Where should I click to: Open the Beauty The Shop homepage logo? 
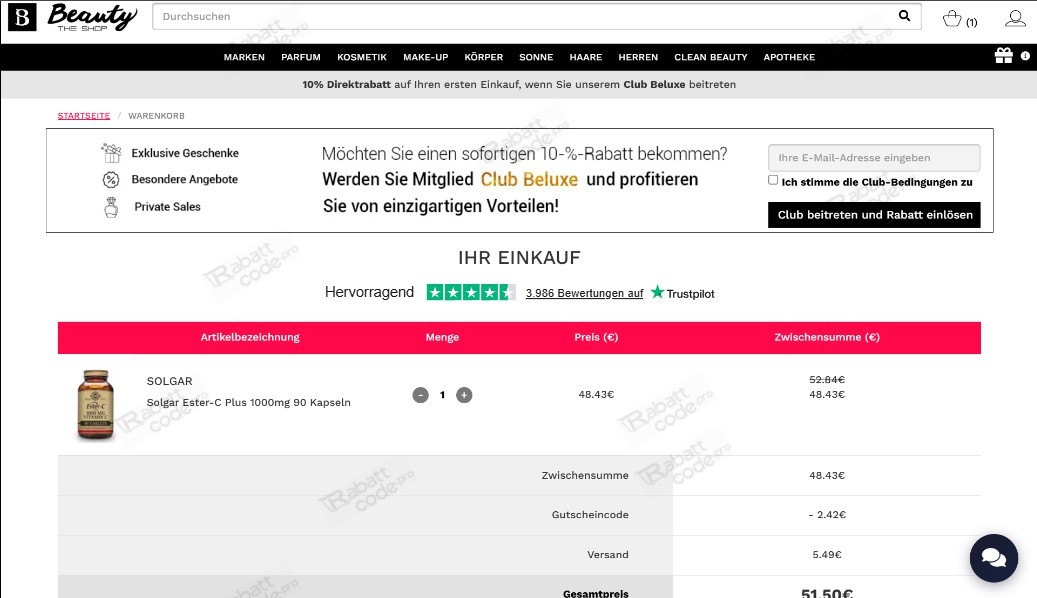[92, 17]
